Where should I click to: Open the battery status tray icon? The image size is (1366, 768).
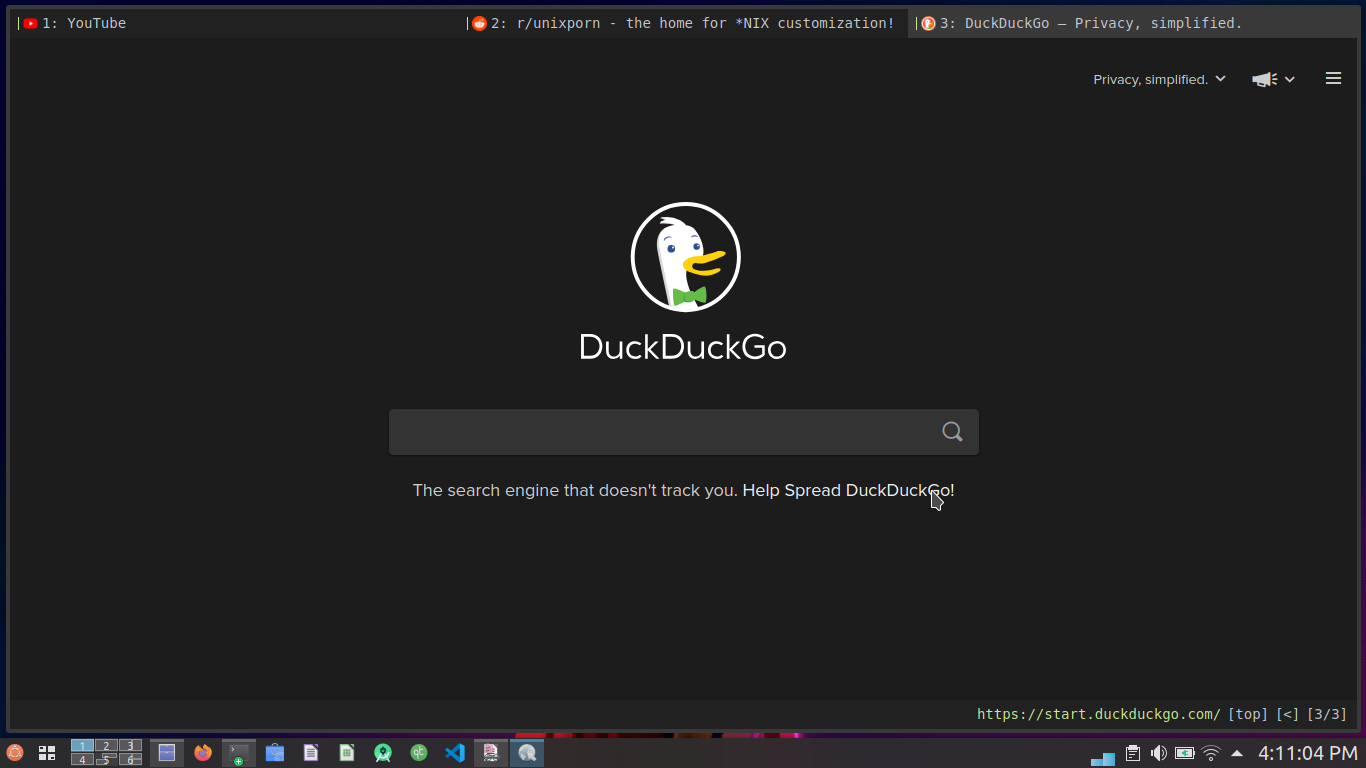tap(1184, 753)
